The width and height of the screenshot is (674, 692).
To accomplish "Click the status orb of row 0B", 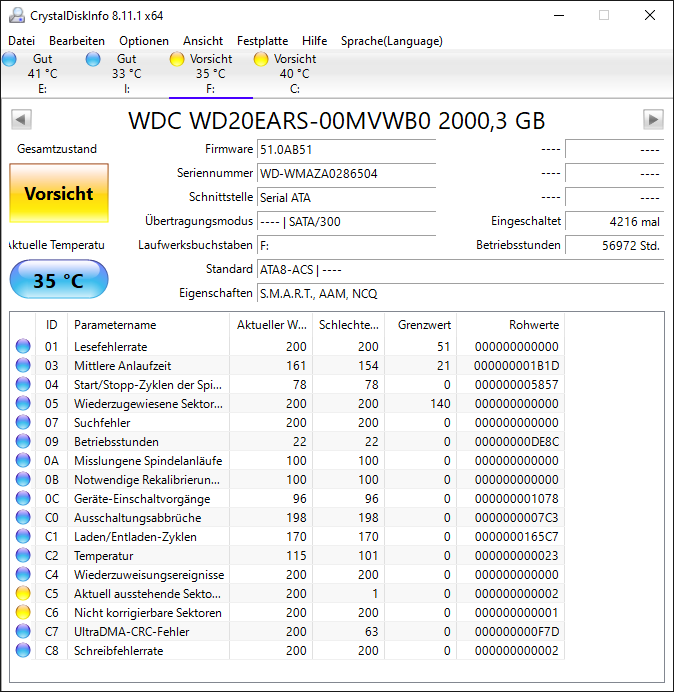I will [x=23, y=479].
